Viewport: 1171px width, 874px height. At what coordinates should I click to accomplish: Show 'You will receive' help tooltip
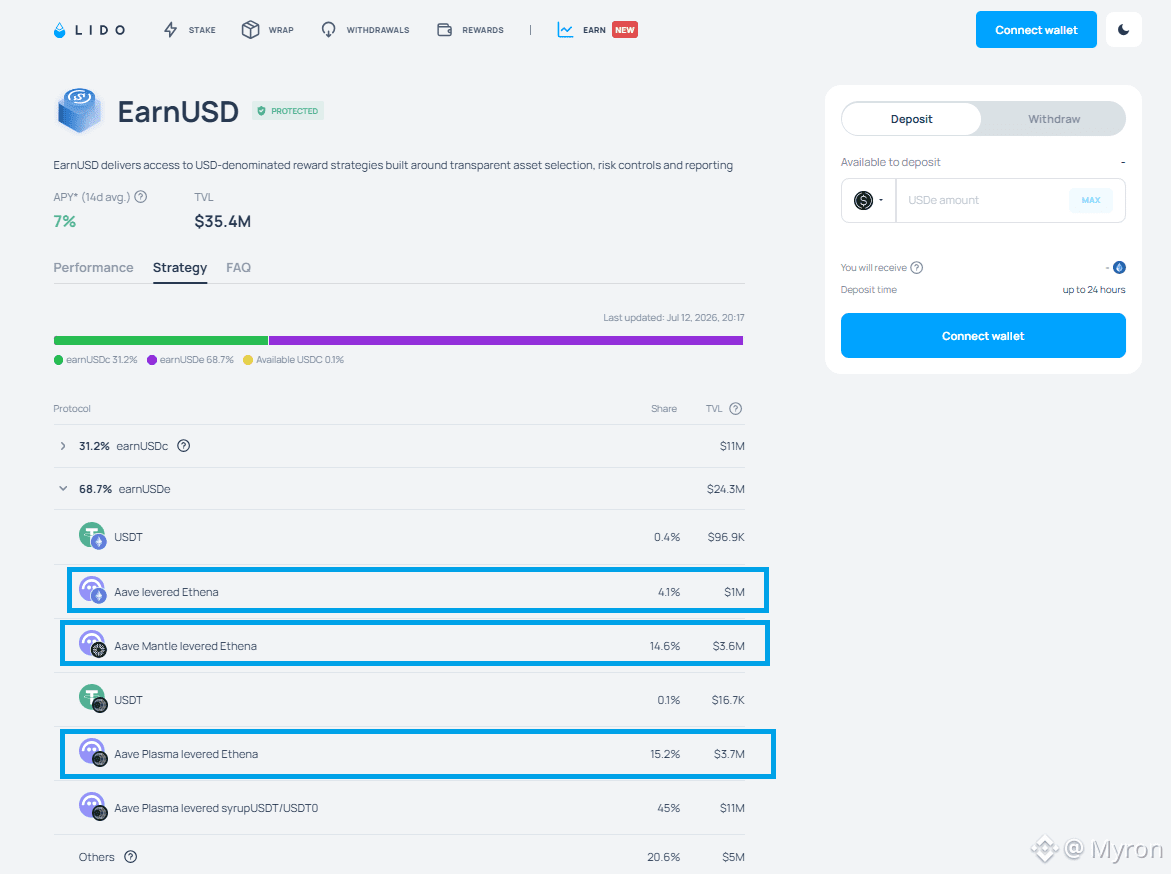click(x=917, y=267)
